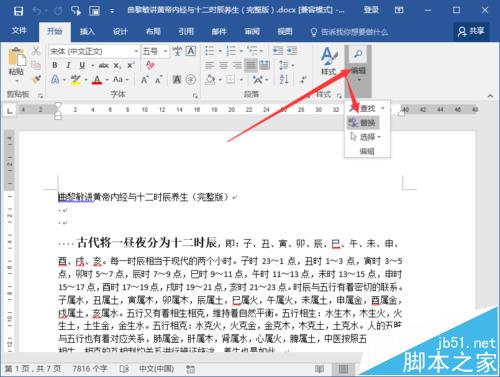Switch to the References 引用 tab
The image size is (500, 377).
186,32
